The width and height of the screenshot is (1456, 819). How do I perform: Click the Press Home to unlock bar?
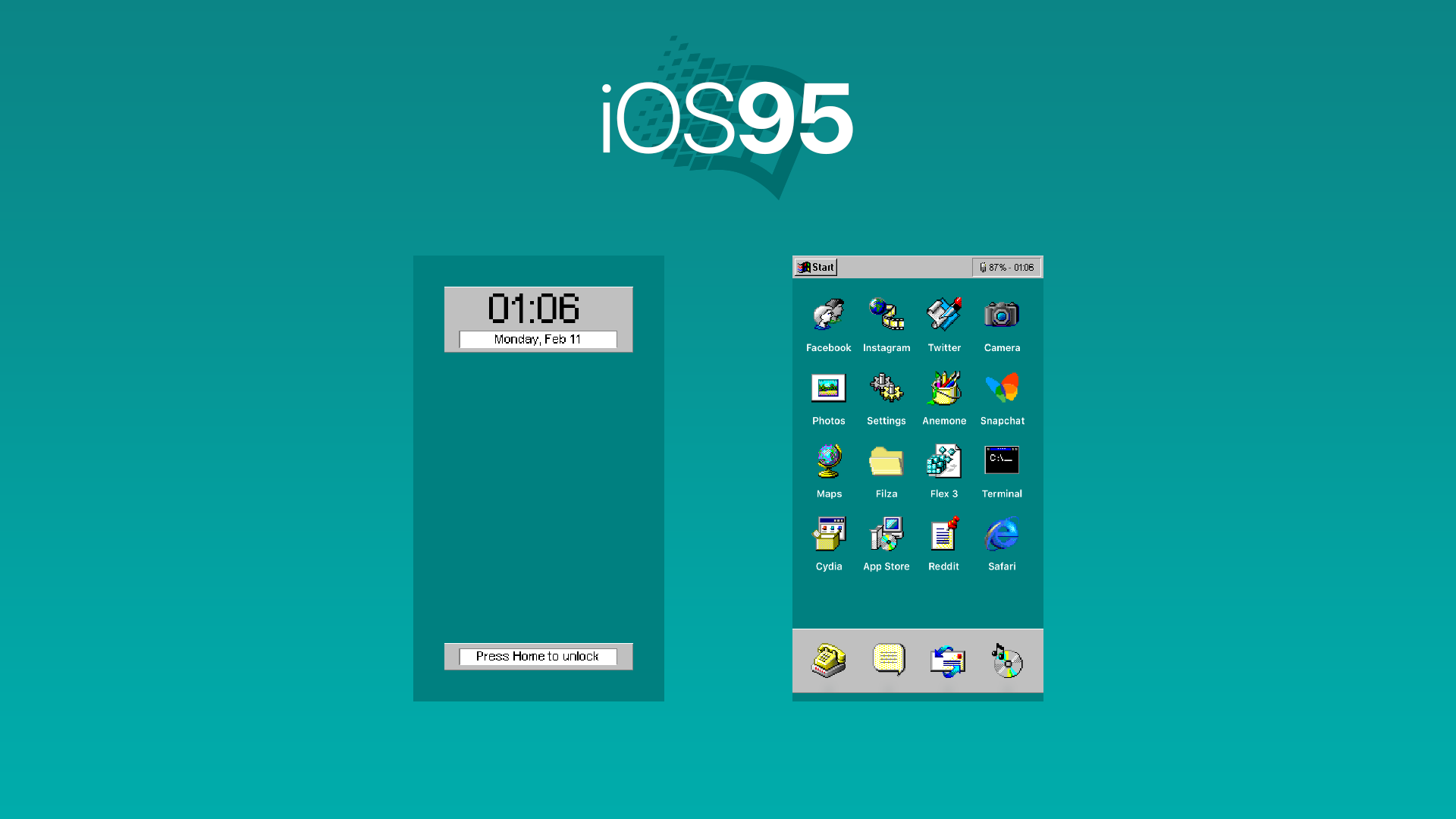538,657
